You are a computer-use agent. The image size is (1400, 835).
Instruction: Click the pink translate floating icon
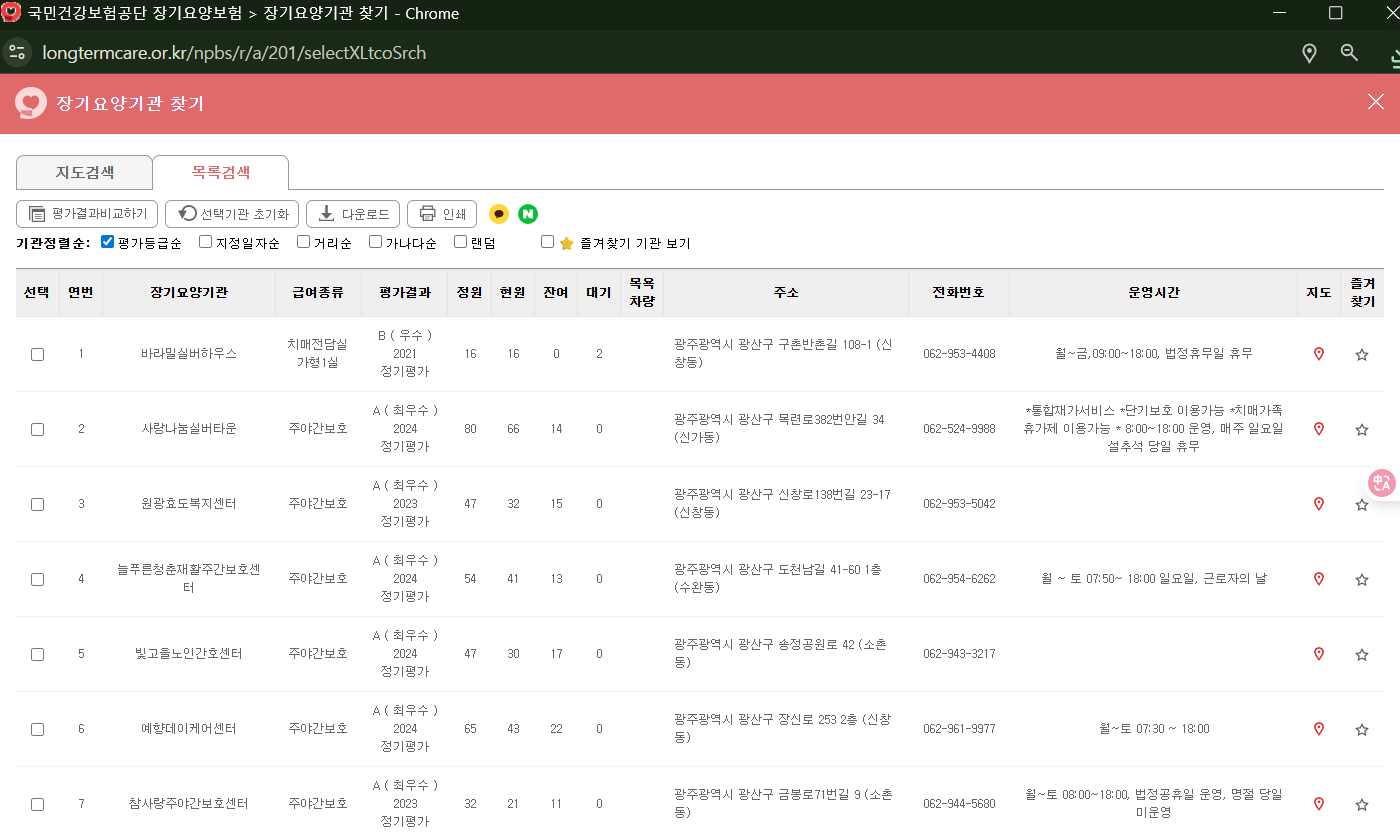point(1383,483)
